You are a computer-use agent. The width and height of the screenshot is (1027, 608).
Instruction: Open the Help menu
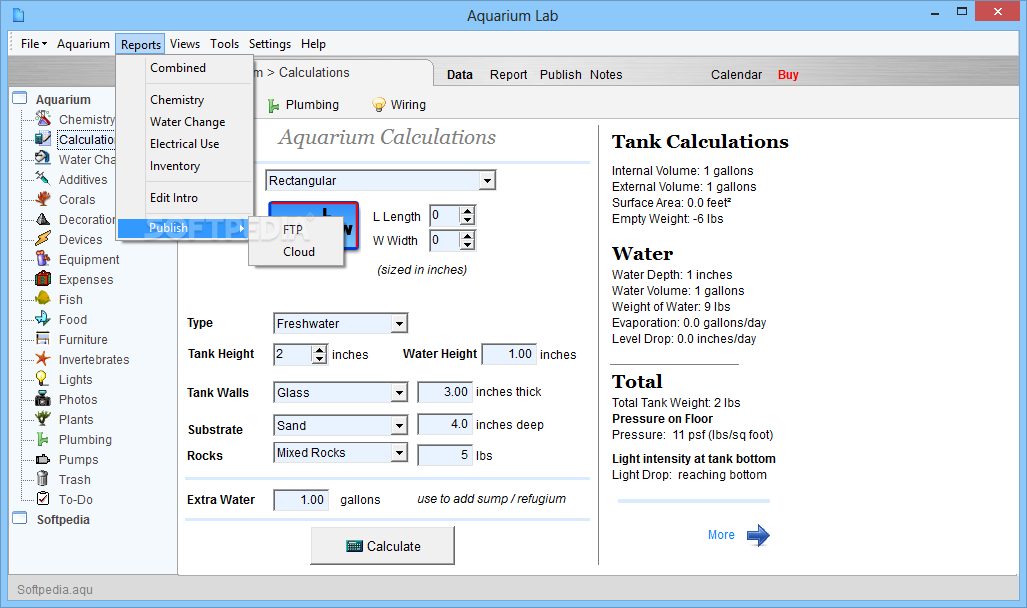coord(313,44)
